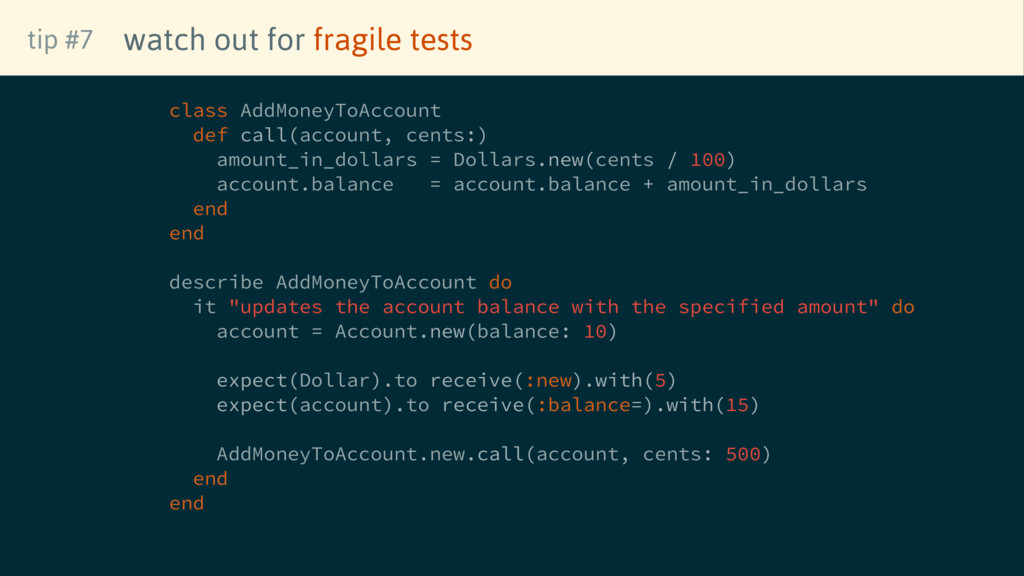Viewport: 1024px width, 576px height.
Task: Click the 'class' keyword in the code
Action: point(198,110)
